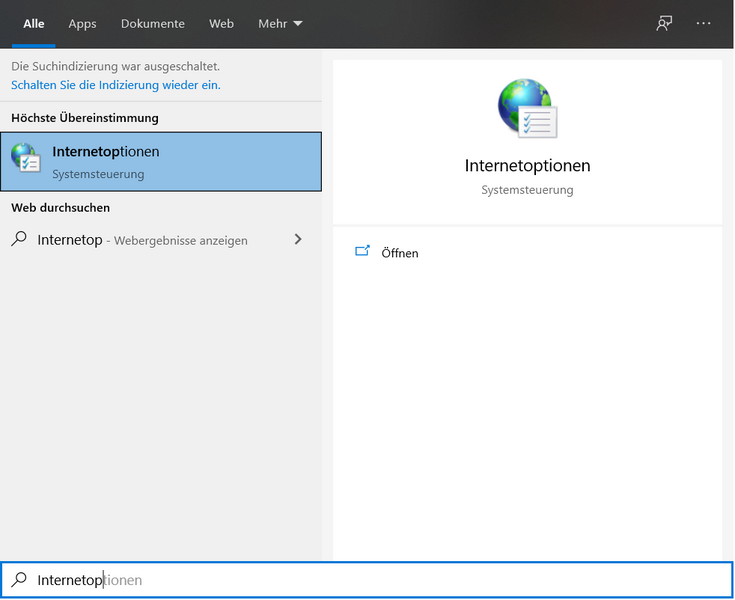
Task: Switch to the Dokumente tab
Action: (x=153, y=23)
